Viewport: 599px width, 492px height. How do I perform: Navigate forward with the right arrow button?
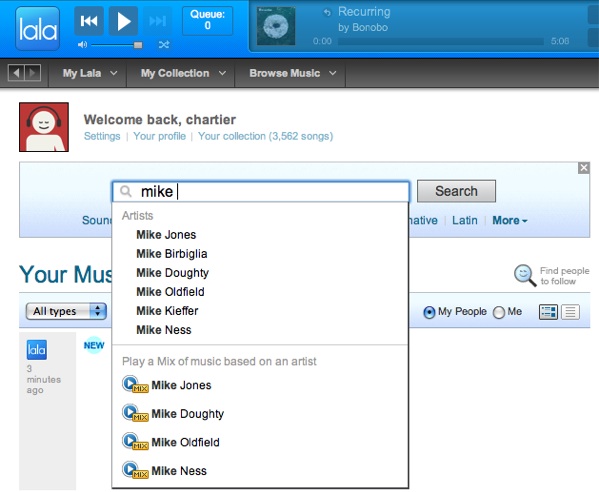(x=32, y=73)
